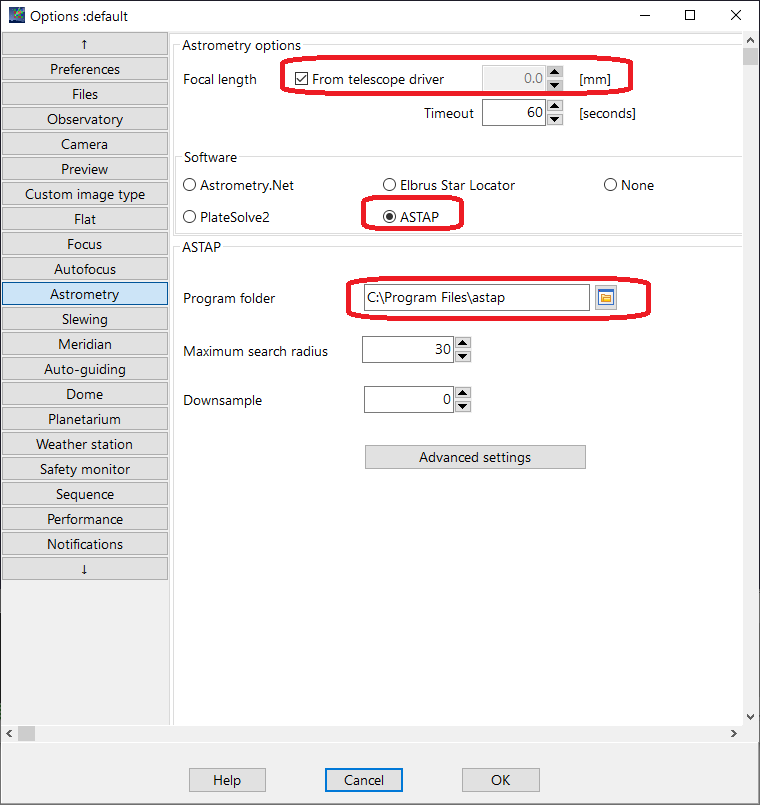Go to the Planetarium options
Screen dimensions: 760x805
click(85, 419)
